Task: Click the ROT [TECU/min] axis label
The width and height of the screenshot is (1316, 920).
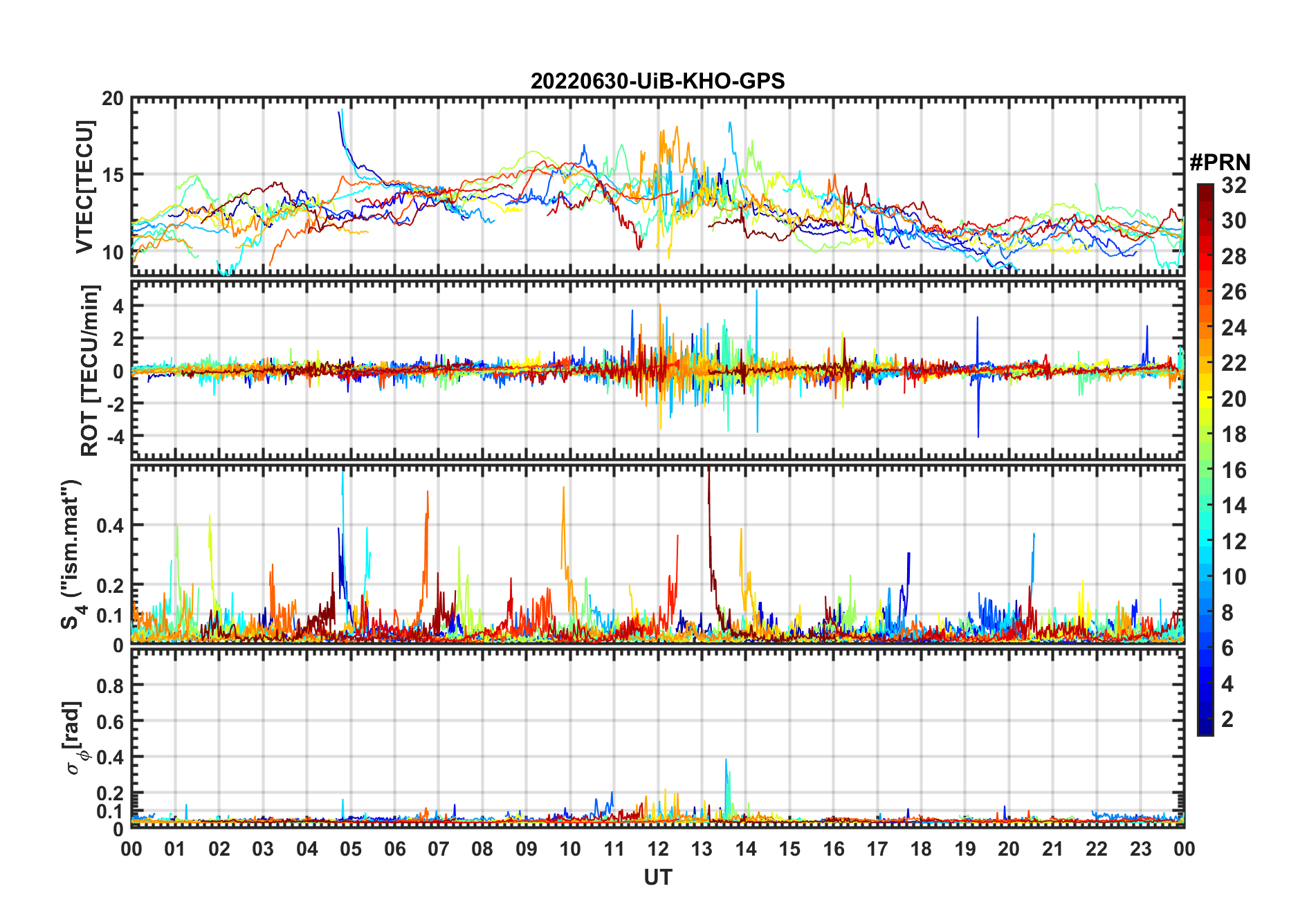Action: pos(89,370)
